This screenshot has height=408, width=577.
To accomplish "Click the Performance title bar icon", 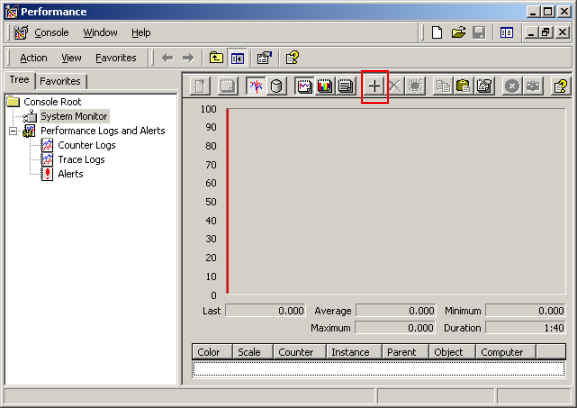I will tap(11, 12).
